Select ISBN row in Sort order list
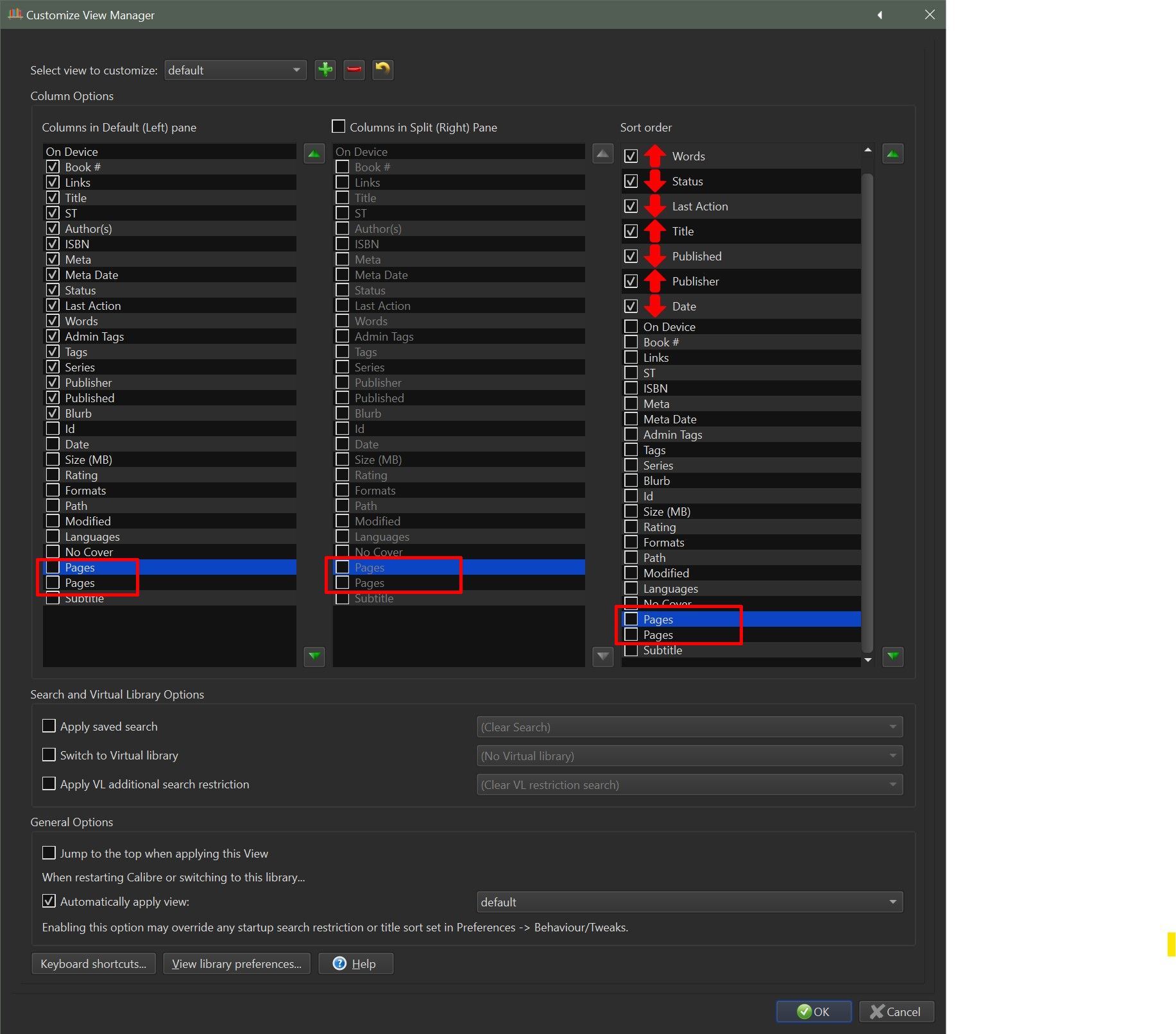The image size is (1176, 1034). [x=741, y=388]
